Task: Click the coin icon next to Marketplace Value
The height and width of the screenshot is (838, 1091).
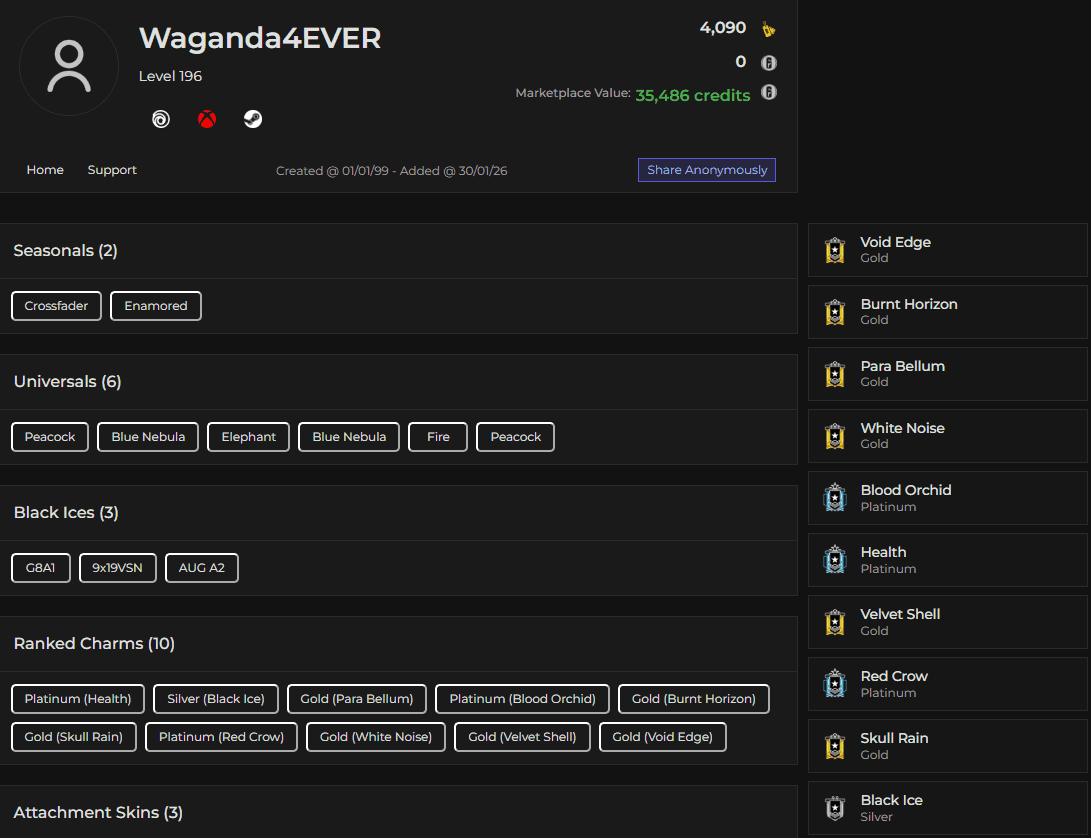Action: coord(767,92)
